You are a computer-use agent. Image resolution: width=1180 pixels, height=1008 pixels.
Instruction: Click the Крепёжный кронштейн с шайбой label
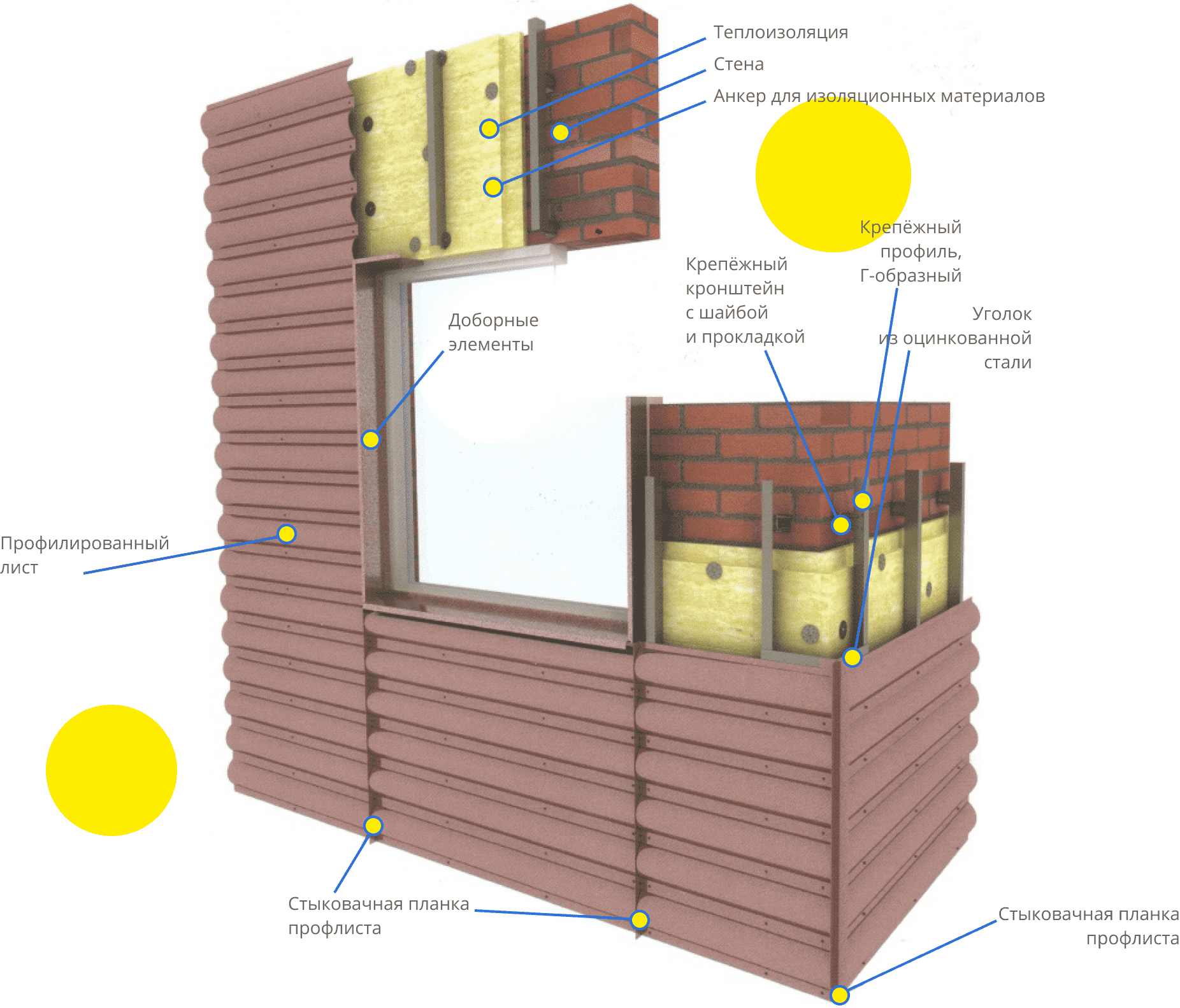pyautogui.click(x=745, y=300)
